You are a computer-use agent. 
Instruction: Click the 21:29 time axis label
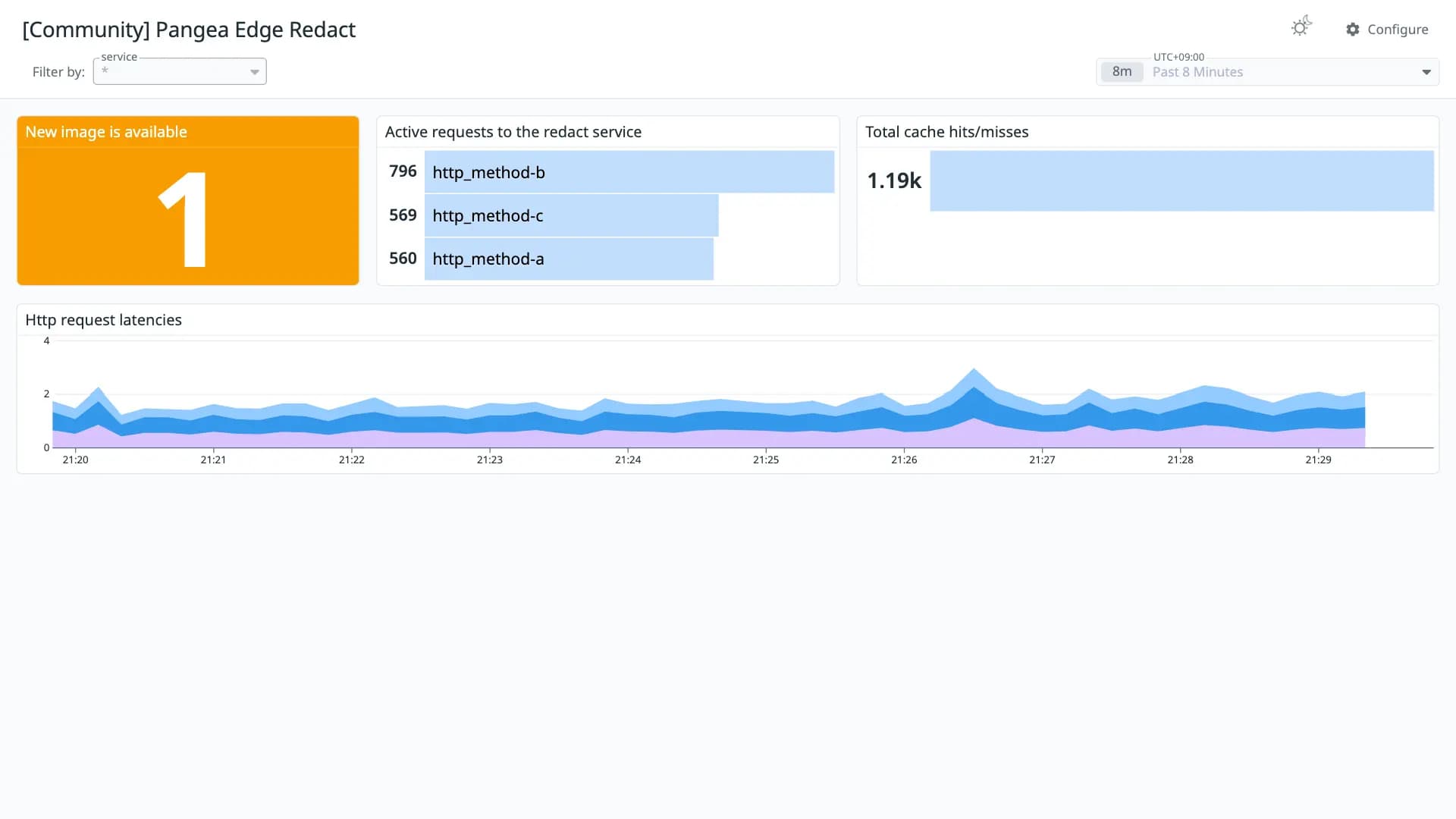(1319, 460)
